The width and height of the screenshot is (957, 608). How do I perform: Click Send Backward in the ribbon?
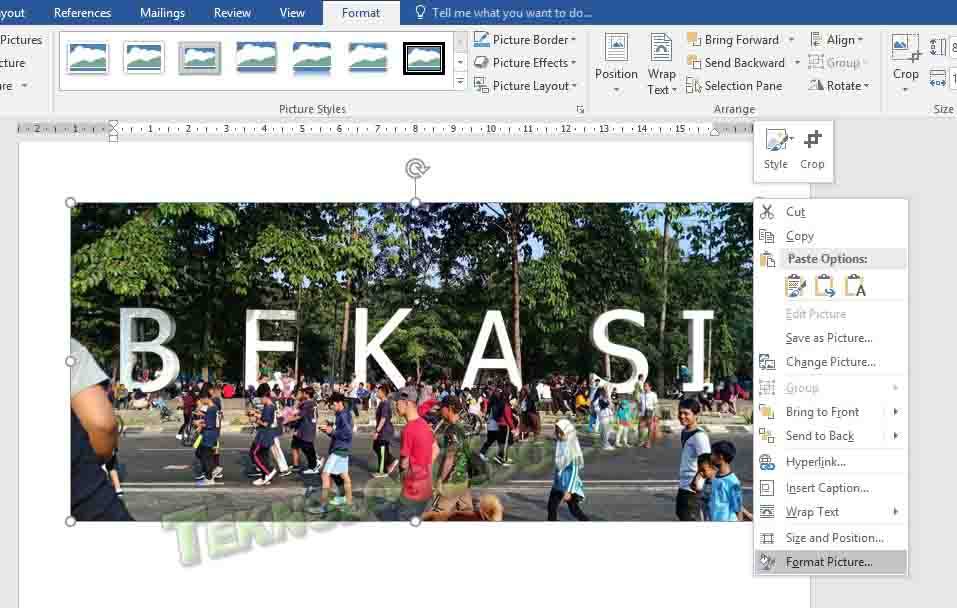[736, 63]
